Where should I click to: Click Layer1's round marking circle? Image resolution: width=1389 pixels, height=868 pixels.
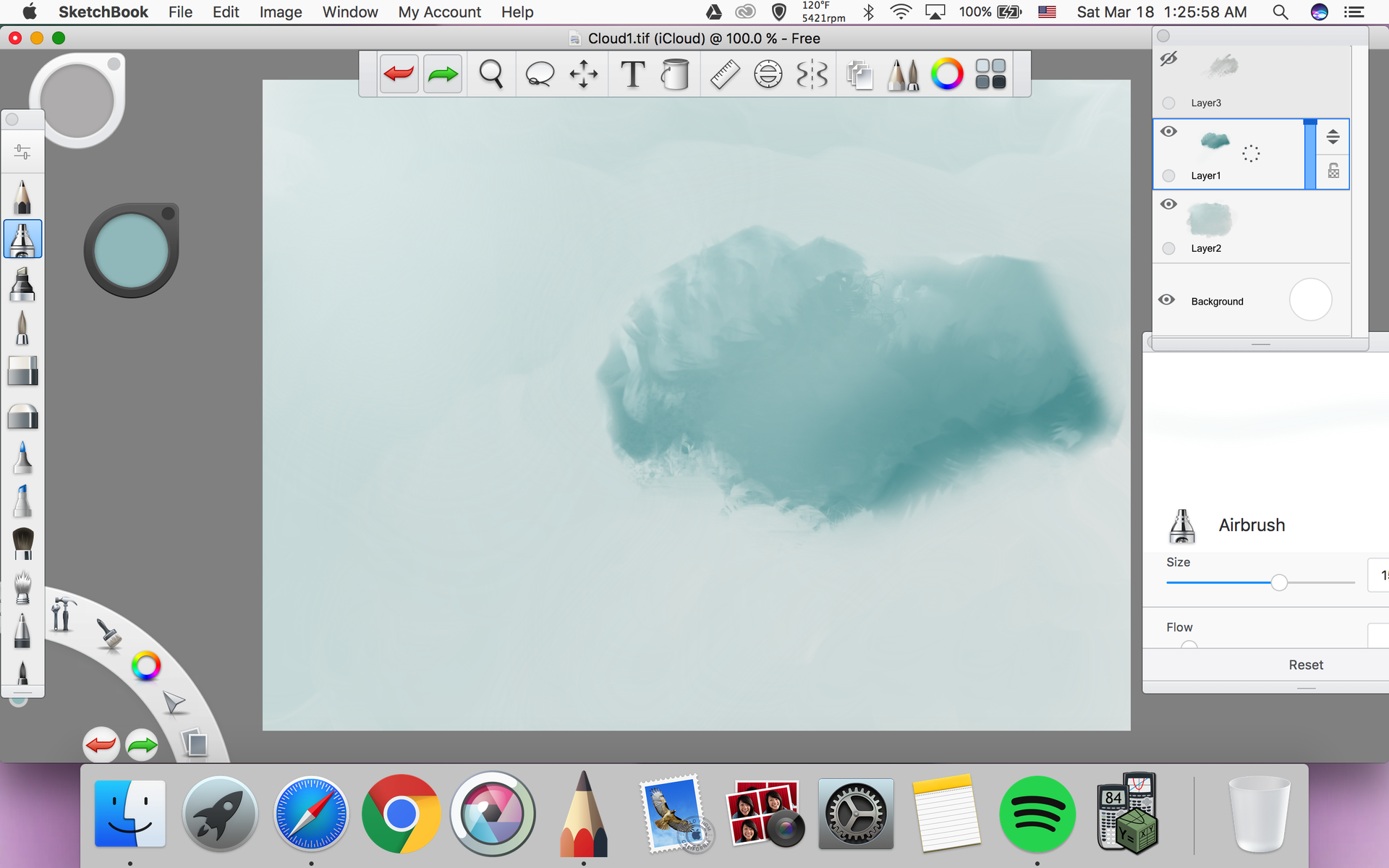(x=1168, y=176)
